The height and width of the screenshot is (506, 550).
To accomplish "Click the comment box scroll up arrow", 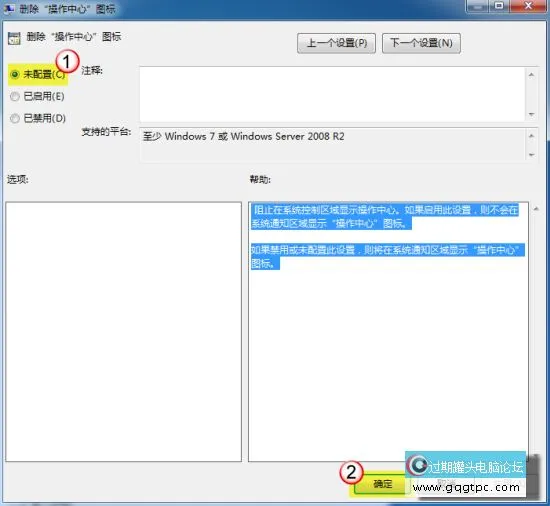I will (x=531, y=75).
